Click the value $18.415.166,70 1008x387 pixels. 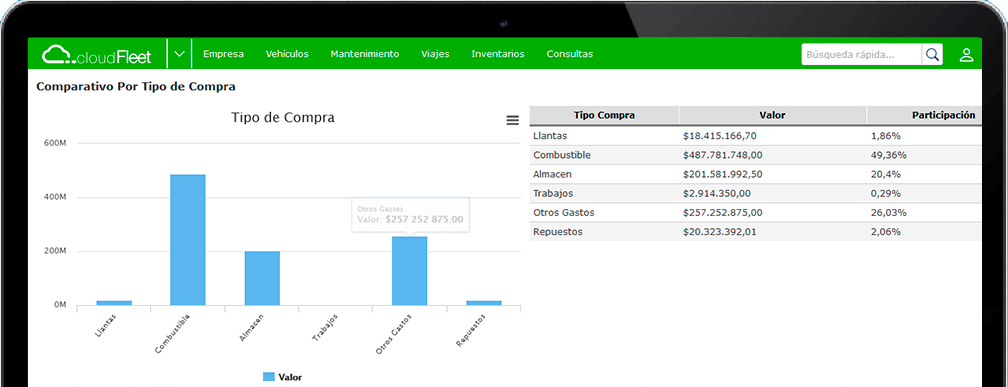[719, 136]
